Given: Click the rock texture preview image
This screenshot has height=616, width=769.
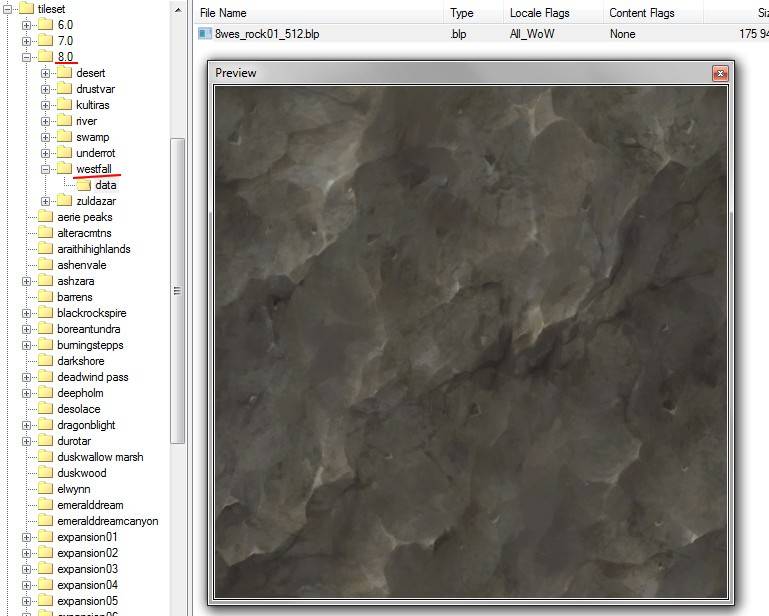Looking at the screenshot, I should (x=471, y=342).
